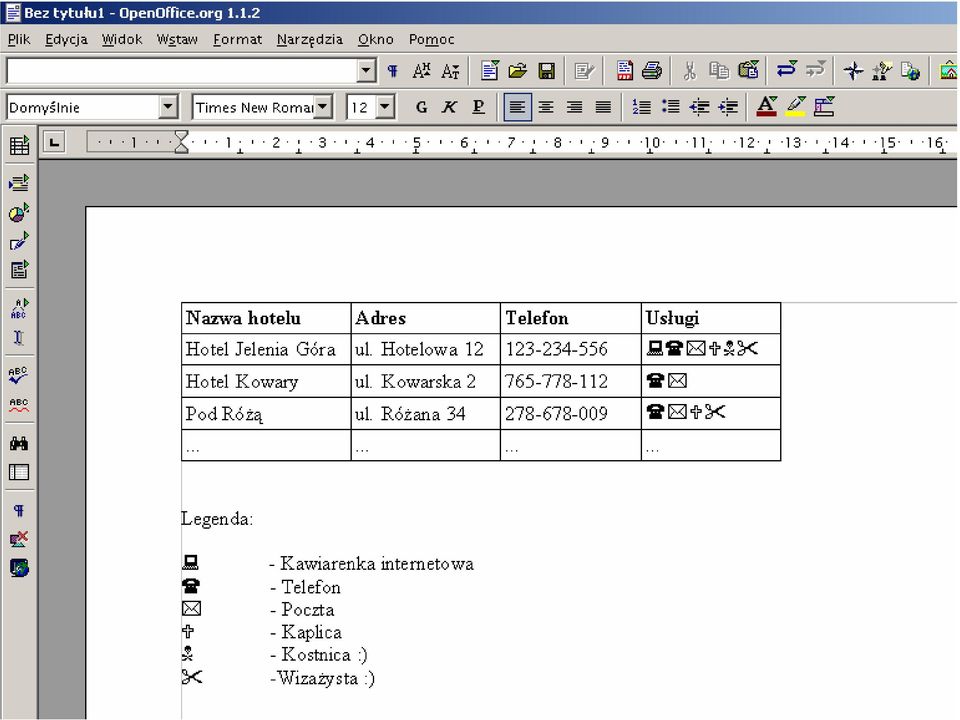Toggle the direct cursor in the sidebar
This screenshot has width=960, height=720.
click(19, 337)
